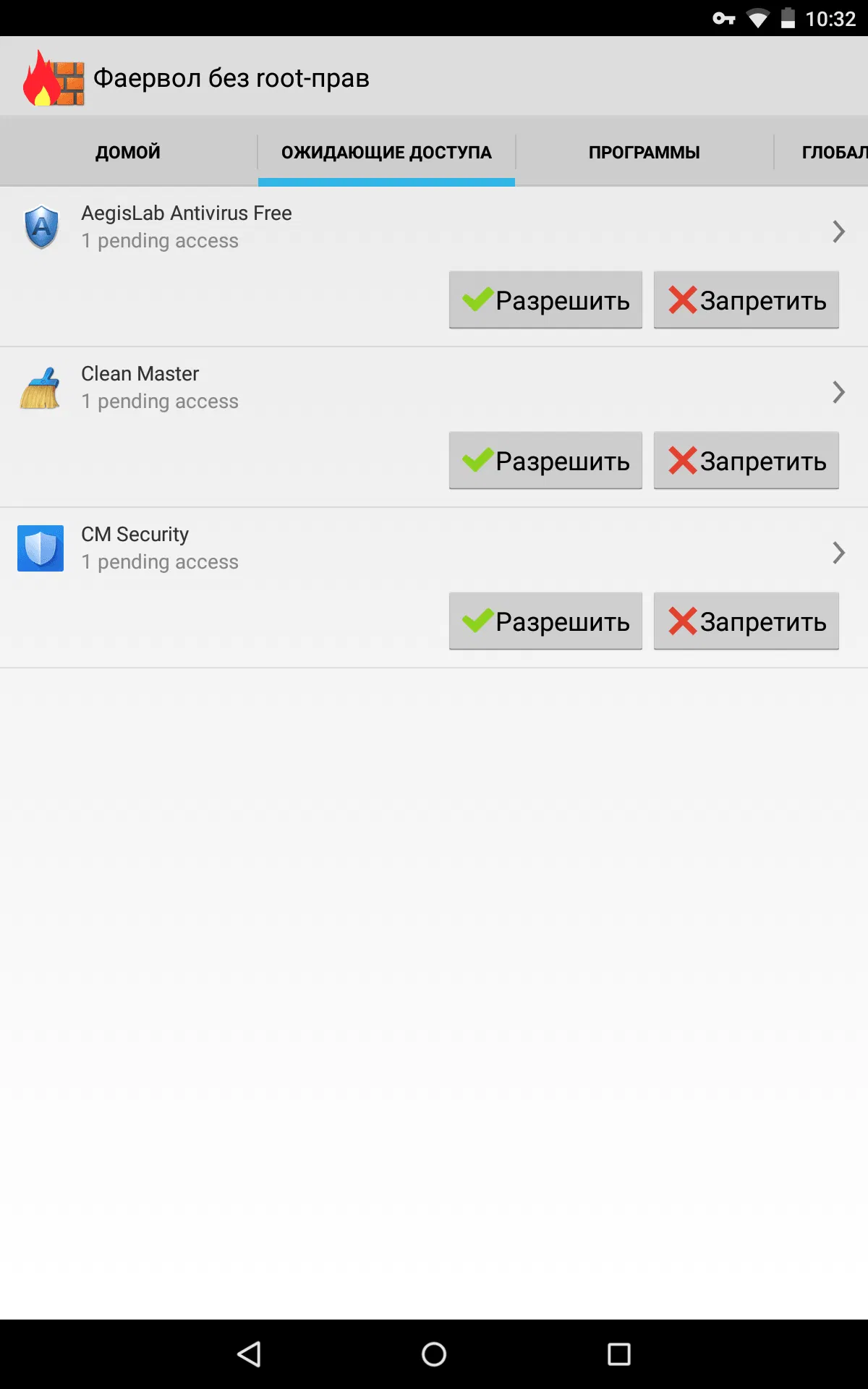This screenshot has width=868, height=1389.
Task: Tap the AegisLab Antivirus shield icon
Action: click(x=41, y=227)
